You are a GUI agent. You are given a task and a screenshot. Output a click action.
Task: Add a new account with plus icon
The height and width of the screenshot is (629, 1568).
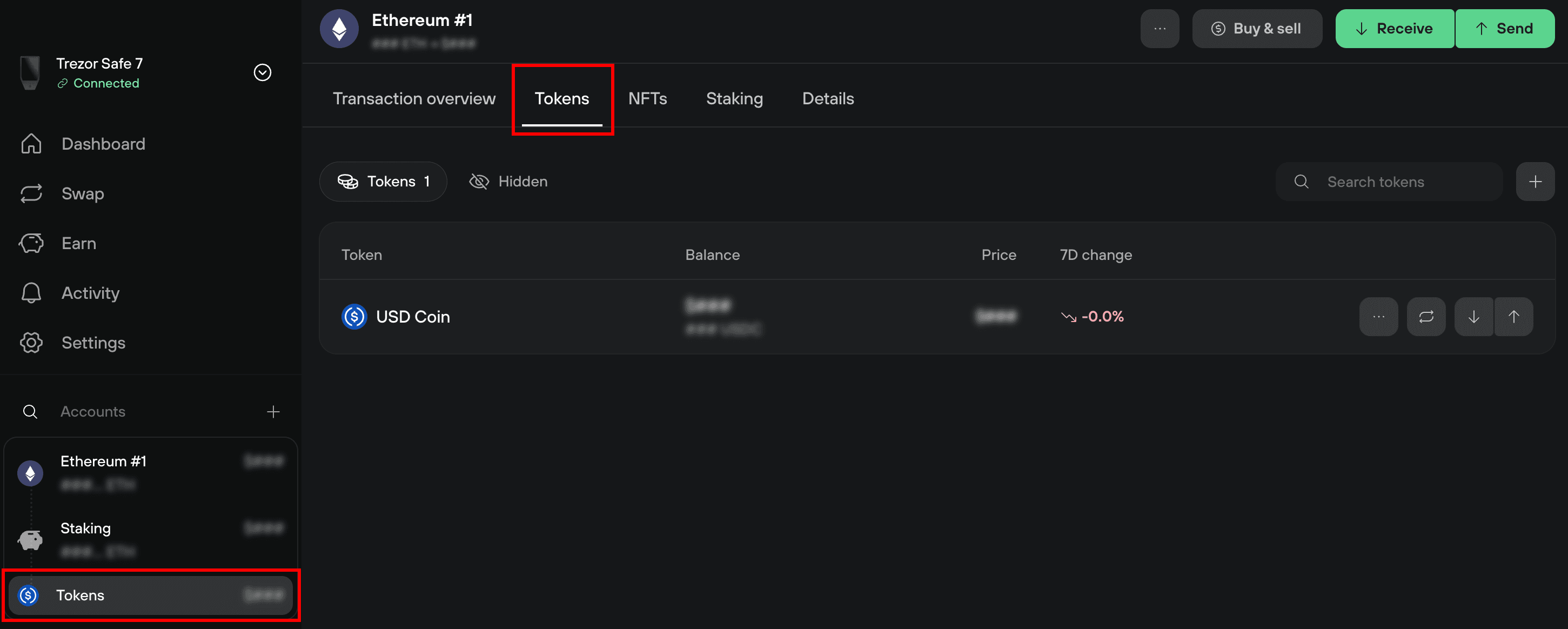pos(273,412)
